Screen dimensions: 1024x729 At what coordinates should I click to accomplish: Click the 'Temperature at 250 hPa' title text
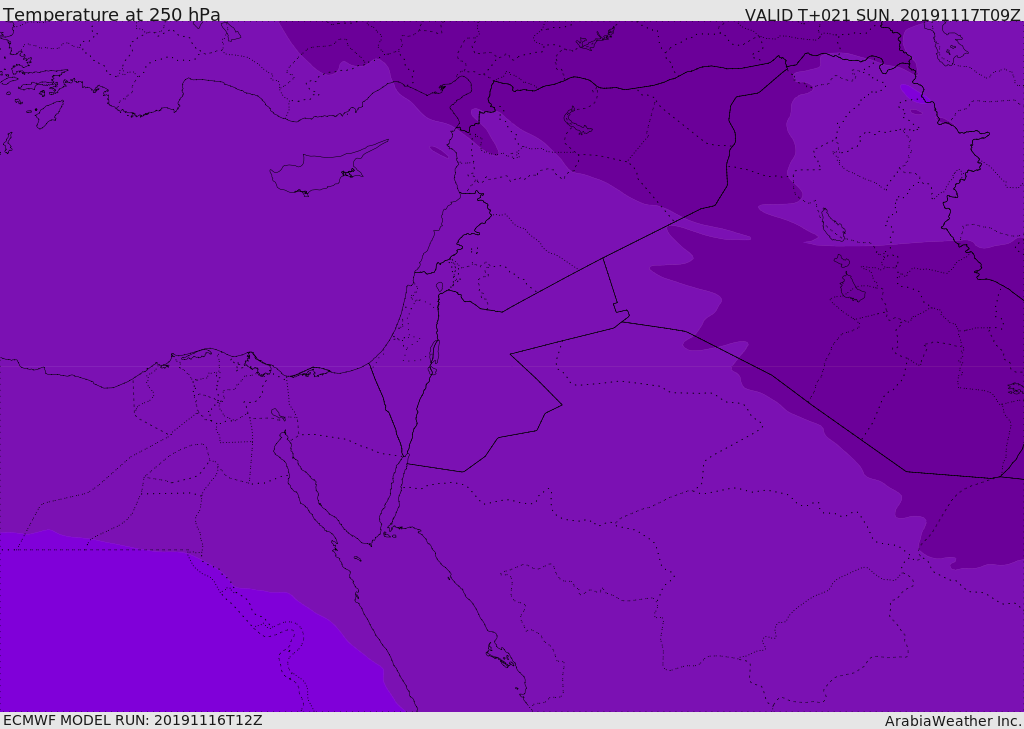[x=112, y=14]
